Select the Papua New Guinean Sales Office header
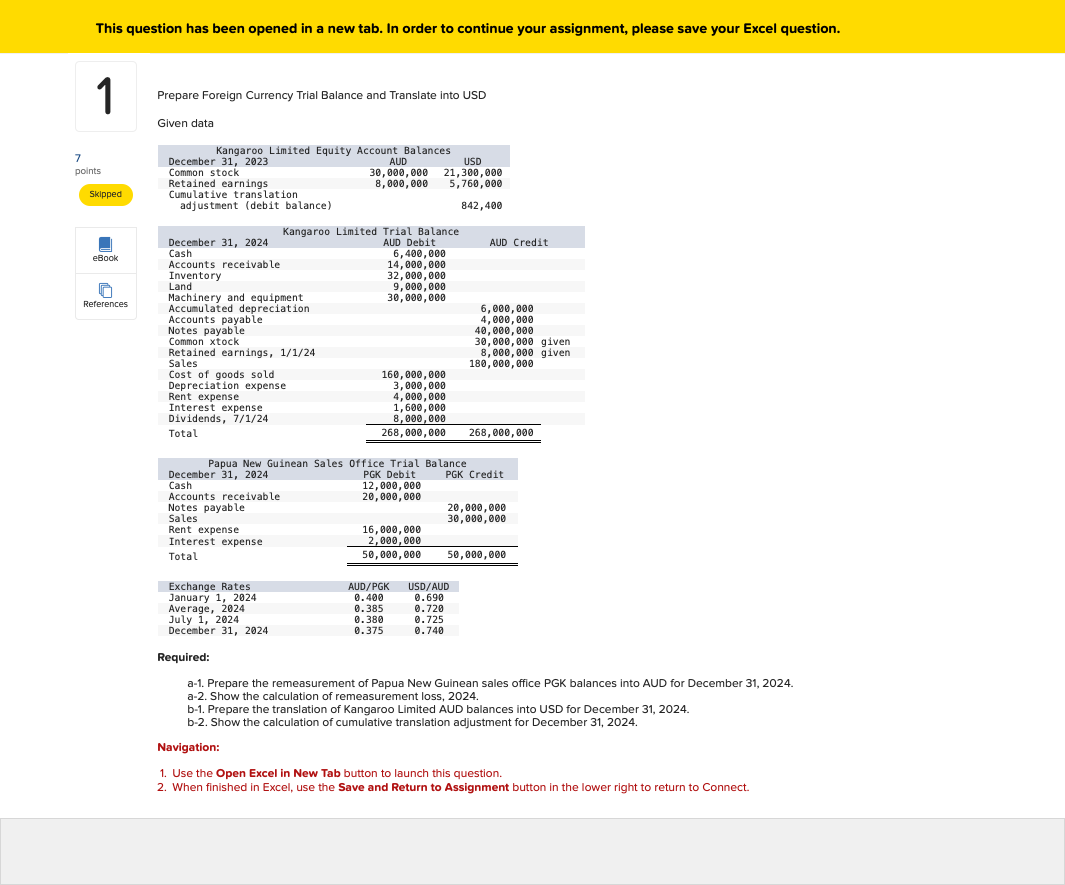The height and width of the screenshot is (885, 1065). coord(337,463)
